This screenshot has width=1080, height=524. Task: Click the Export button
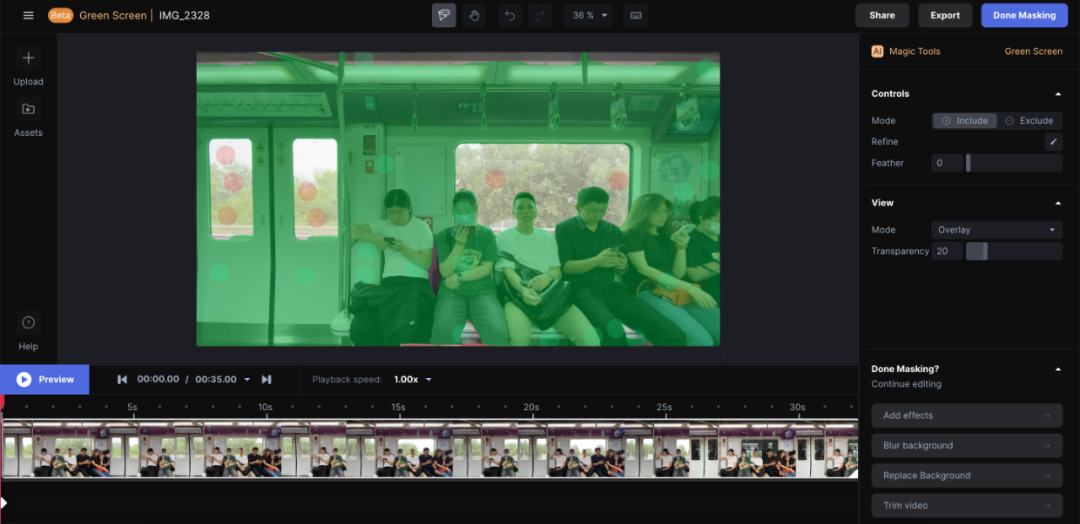coord(945,15)
